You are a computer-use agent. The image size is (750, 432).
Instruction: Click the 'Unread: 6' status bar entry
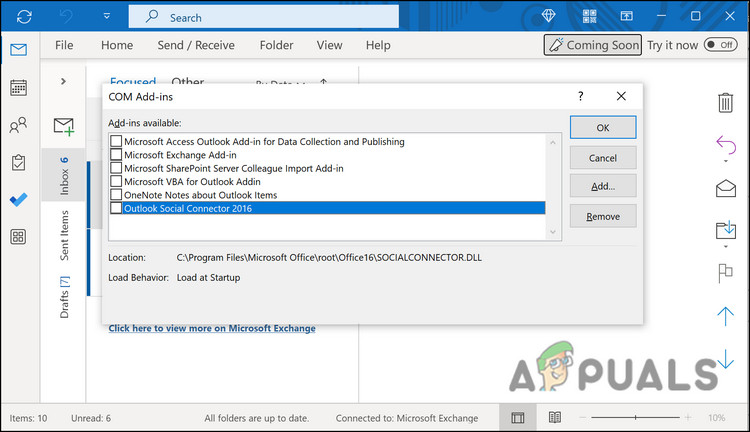(x=91, y=418)
